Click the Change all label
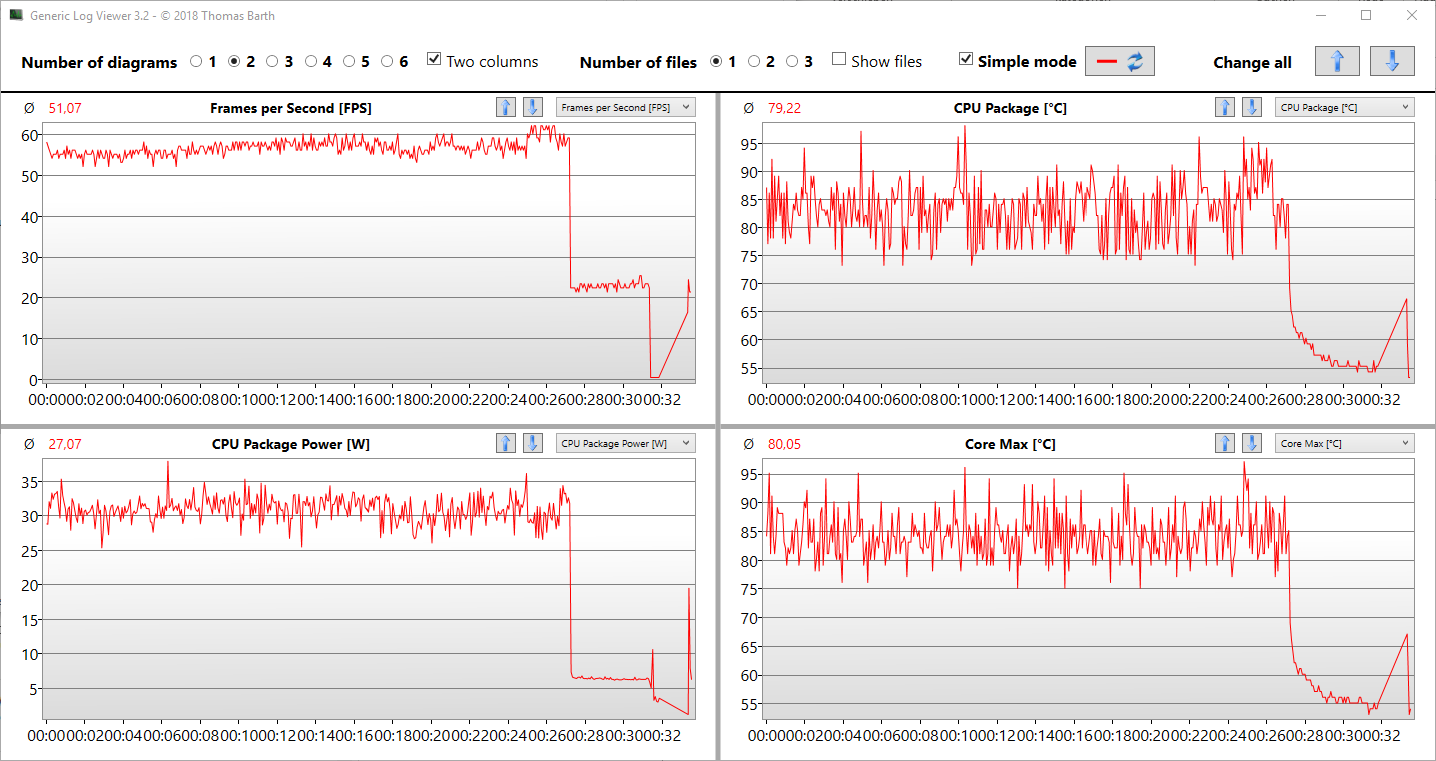 tap(1252, 62)
